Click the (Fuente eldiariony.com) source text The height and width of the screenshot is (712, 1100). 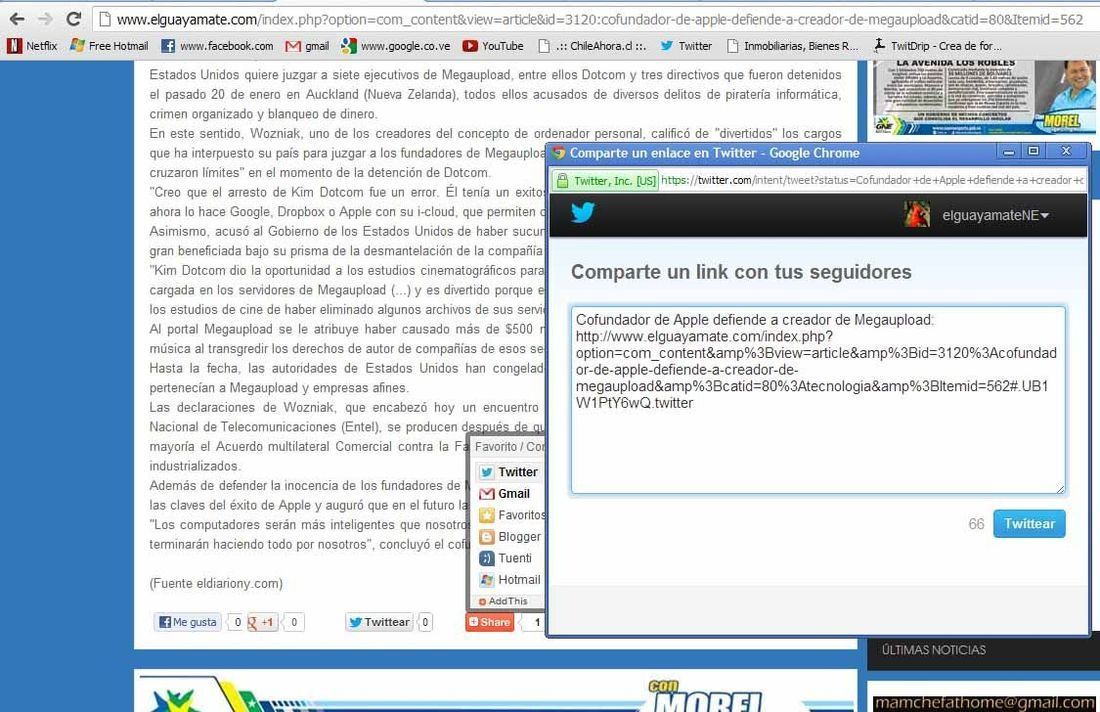click(x=216, y=584)
